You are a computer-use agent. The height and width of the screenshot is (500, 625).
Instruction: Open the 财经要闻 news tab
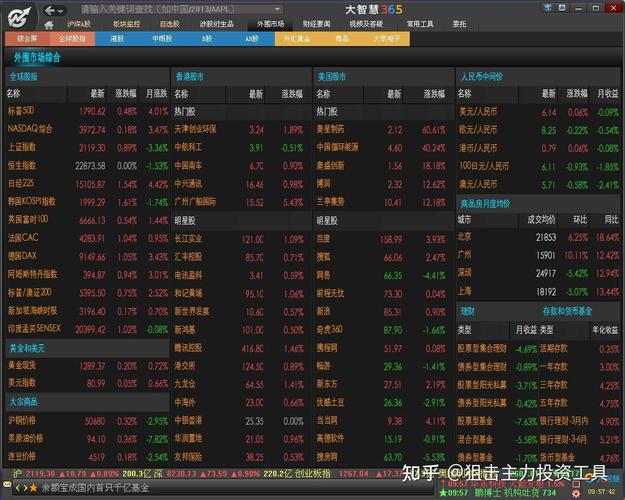tap(317, 23)
